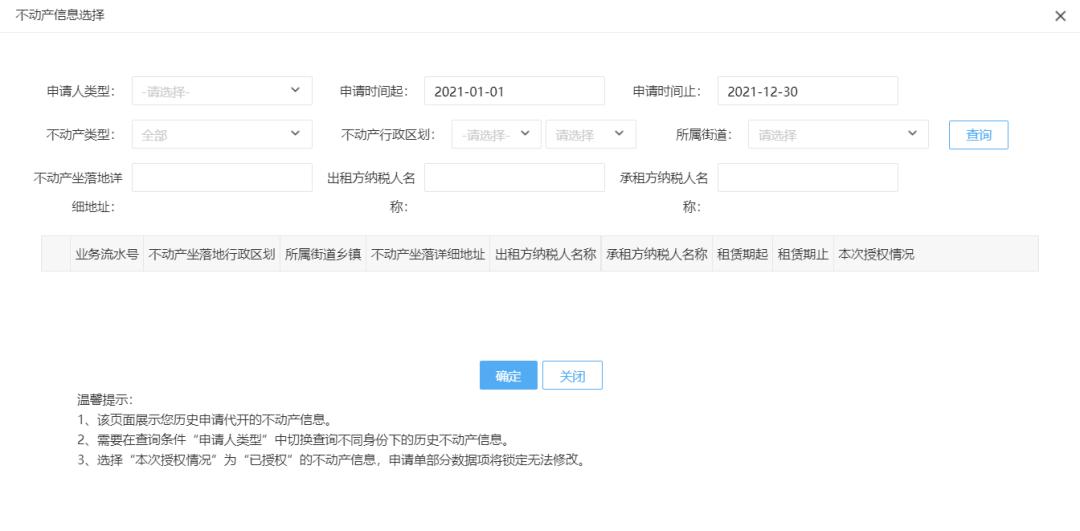Image resolution: width=1080 pixels, height=531 pixels.
Task: Click the 不动产信息选择 dialog title
Action: click(60, 14)
